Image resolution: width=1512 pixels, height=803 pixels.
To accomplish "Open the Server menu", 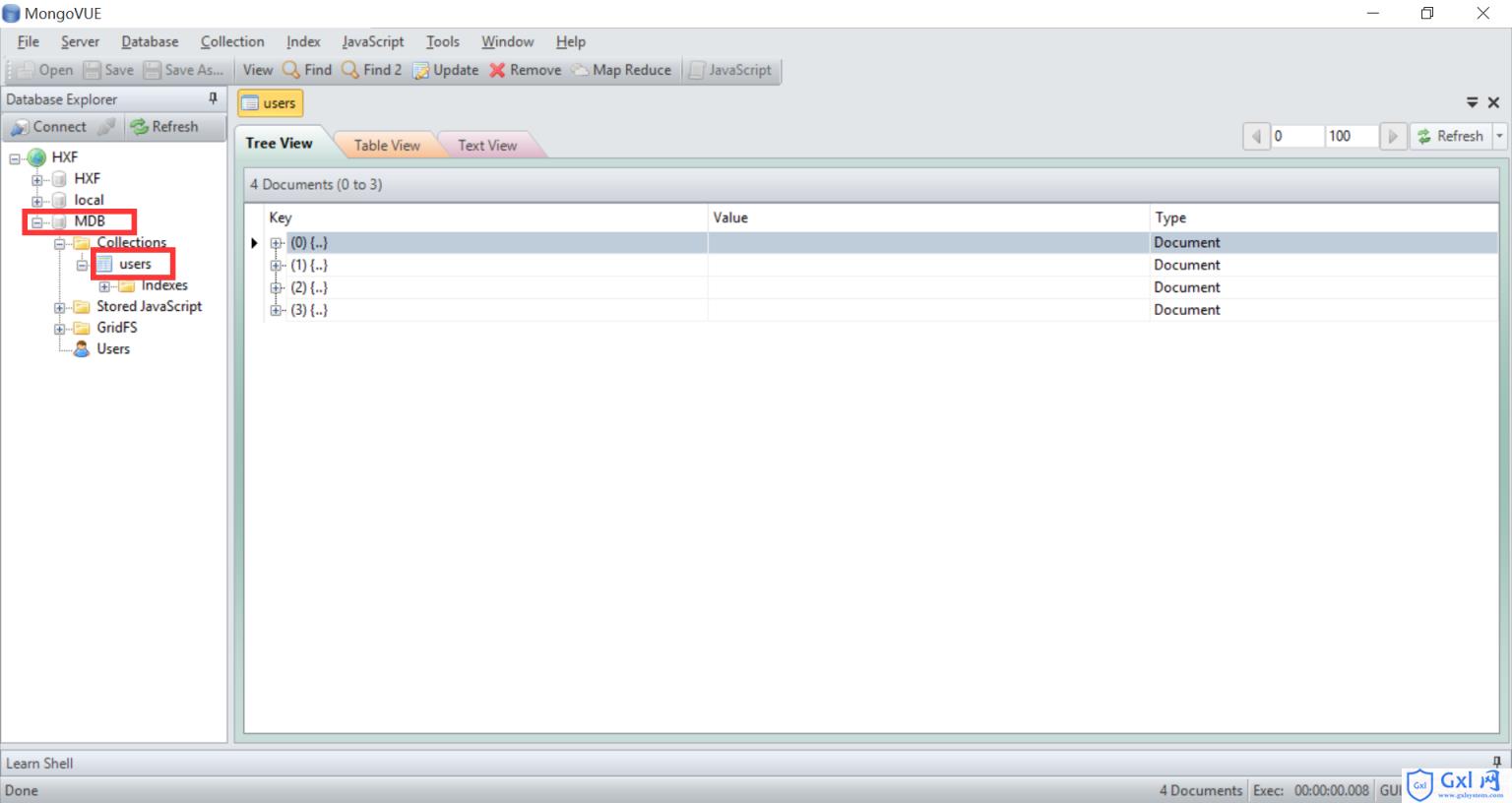I will click(x=80, y=41).
